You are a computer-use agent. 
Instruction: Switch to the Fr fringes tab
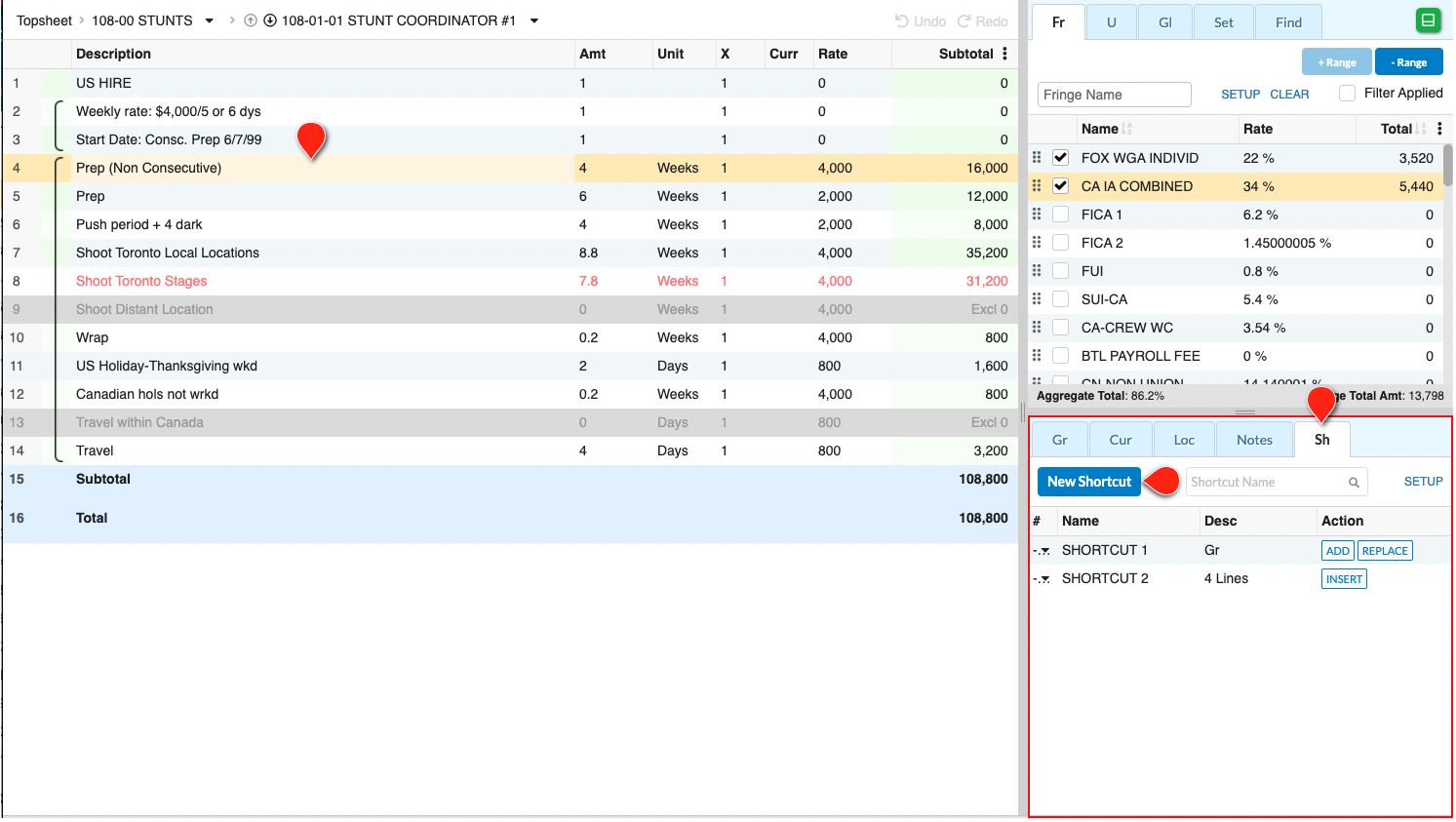coord(1058,21)
